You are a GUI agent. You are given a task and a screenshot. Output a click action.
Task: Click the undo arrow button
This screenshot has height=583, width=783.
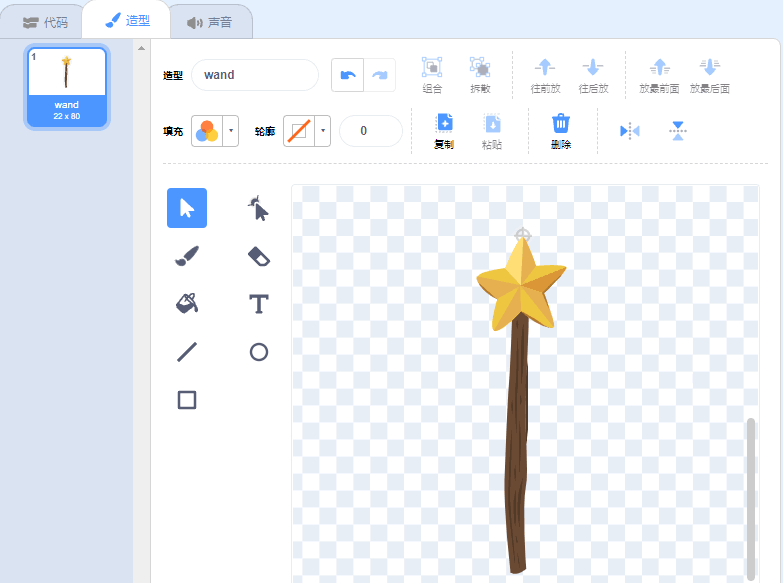pos(348,75)
